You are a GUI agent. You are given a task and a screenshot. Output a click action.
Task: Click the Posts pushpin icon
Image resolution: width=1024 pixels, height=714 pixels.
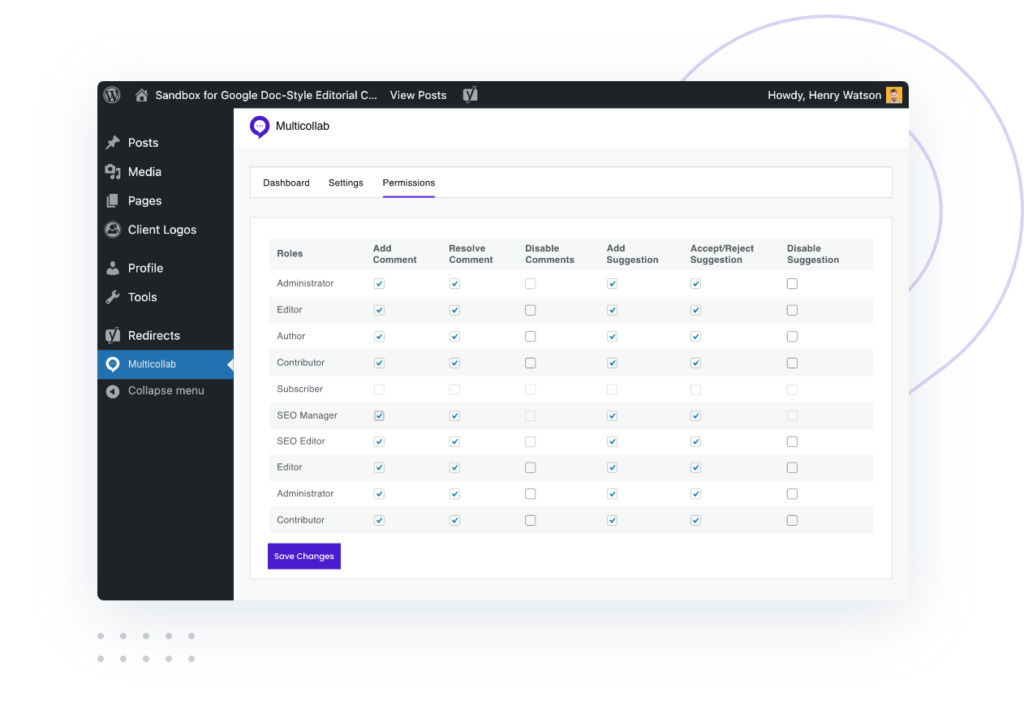pos(113,142)
